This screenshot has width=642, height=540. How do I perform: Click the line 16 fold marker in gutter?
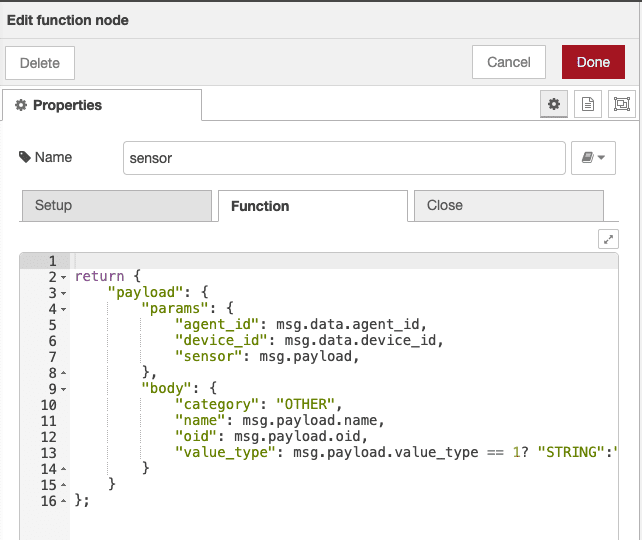(x=63, y=501)
